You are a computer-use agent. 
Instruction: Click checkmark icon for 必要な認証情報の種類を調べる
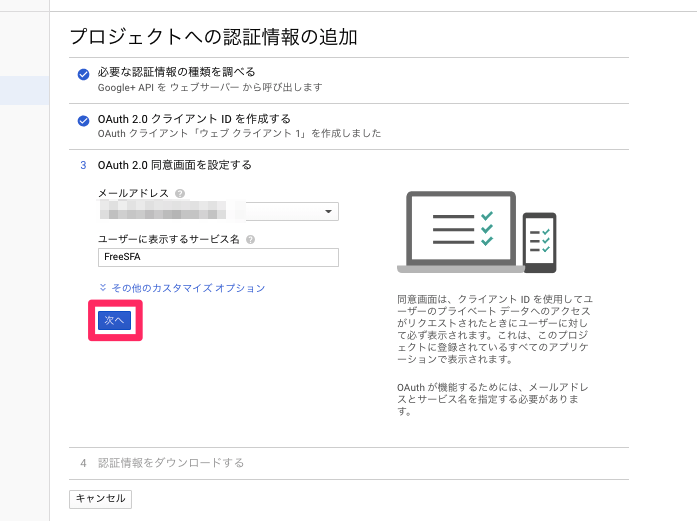[83, 74]
